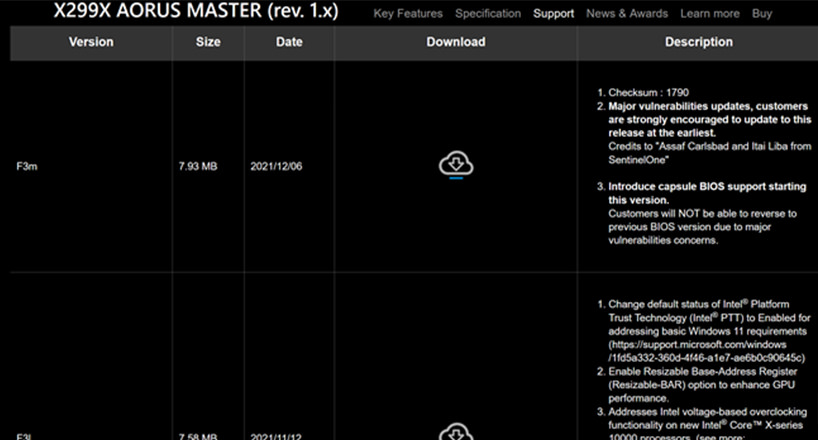Click Introduce capsule BIOS support text
Viewport: 818px width, 440px height.
pyautogui.click(x=707, y=193)
